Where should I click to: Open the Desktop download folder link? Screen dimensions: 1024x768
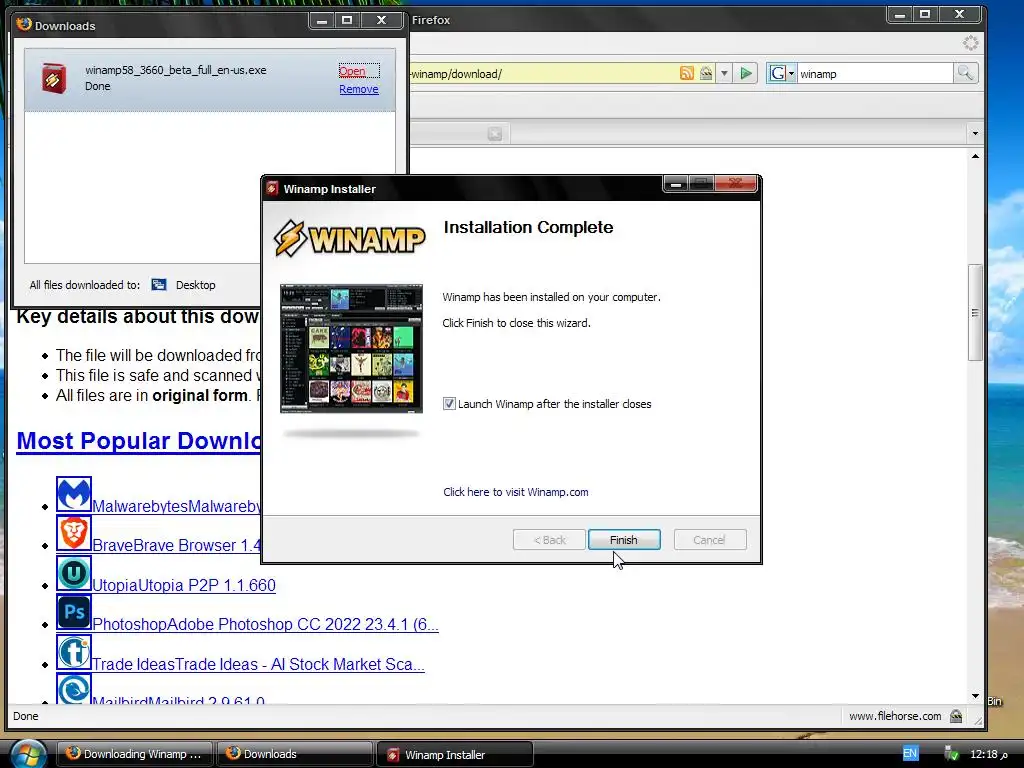(x=195, y=285)
